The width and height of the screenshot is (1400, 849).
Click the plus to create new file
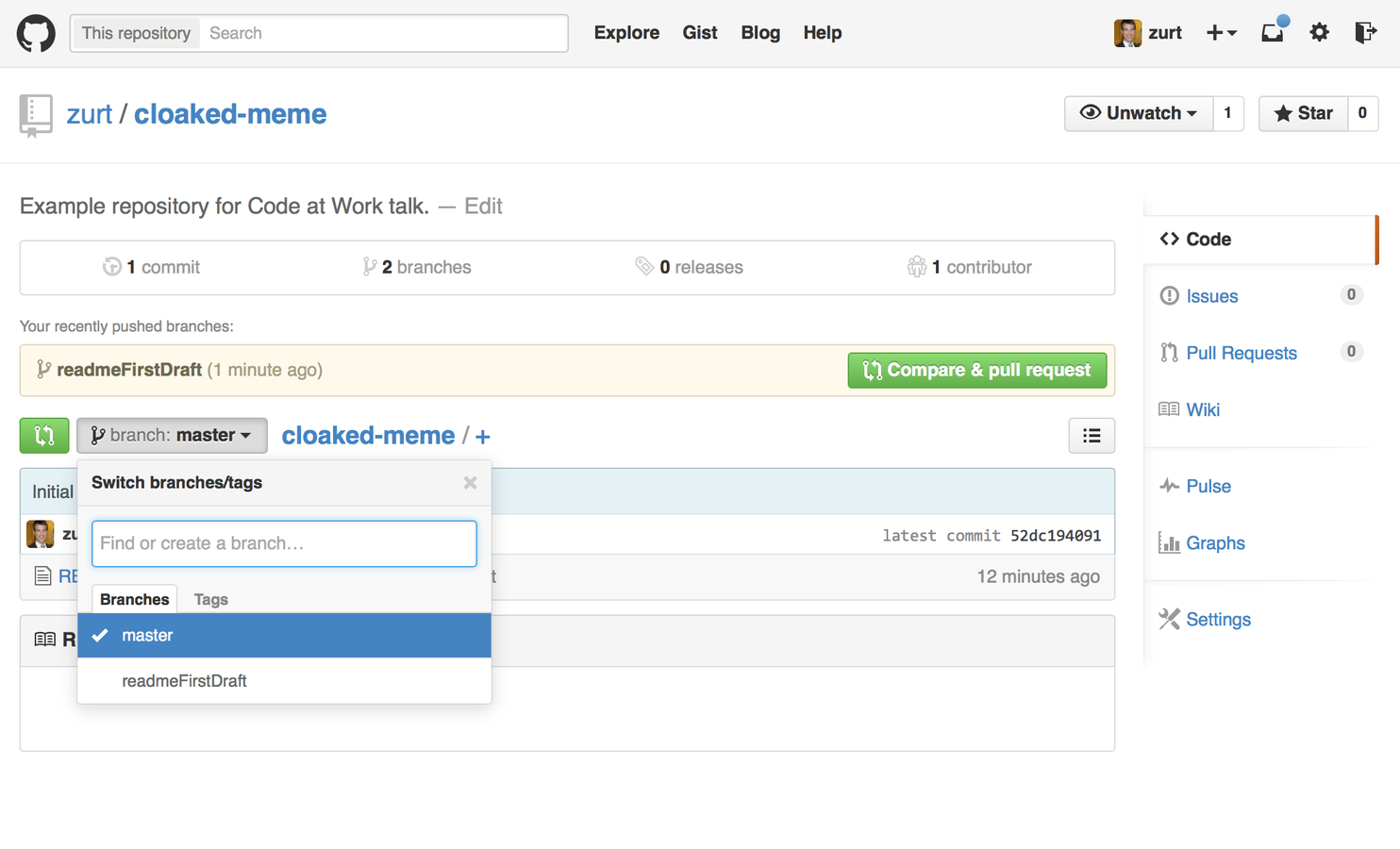(482, 437)
